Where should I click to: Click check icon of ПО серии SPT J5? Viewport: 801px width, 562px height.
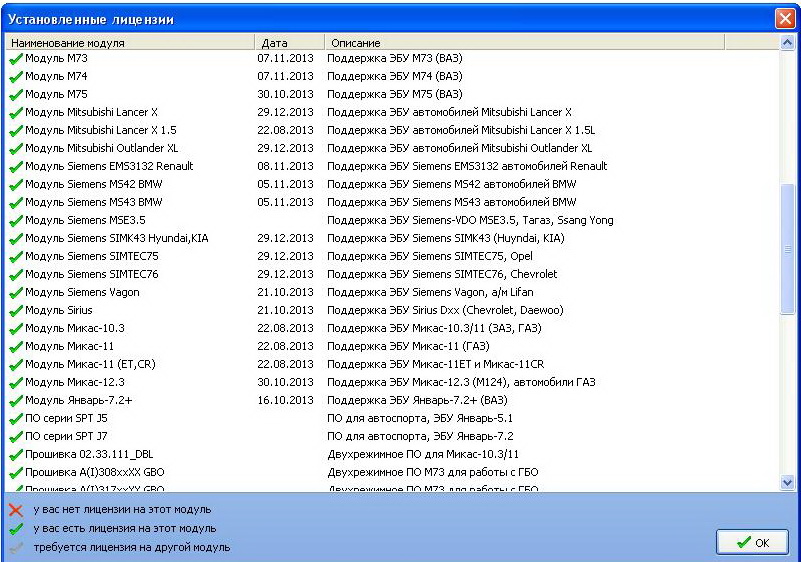pos(16,419)
